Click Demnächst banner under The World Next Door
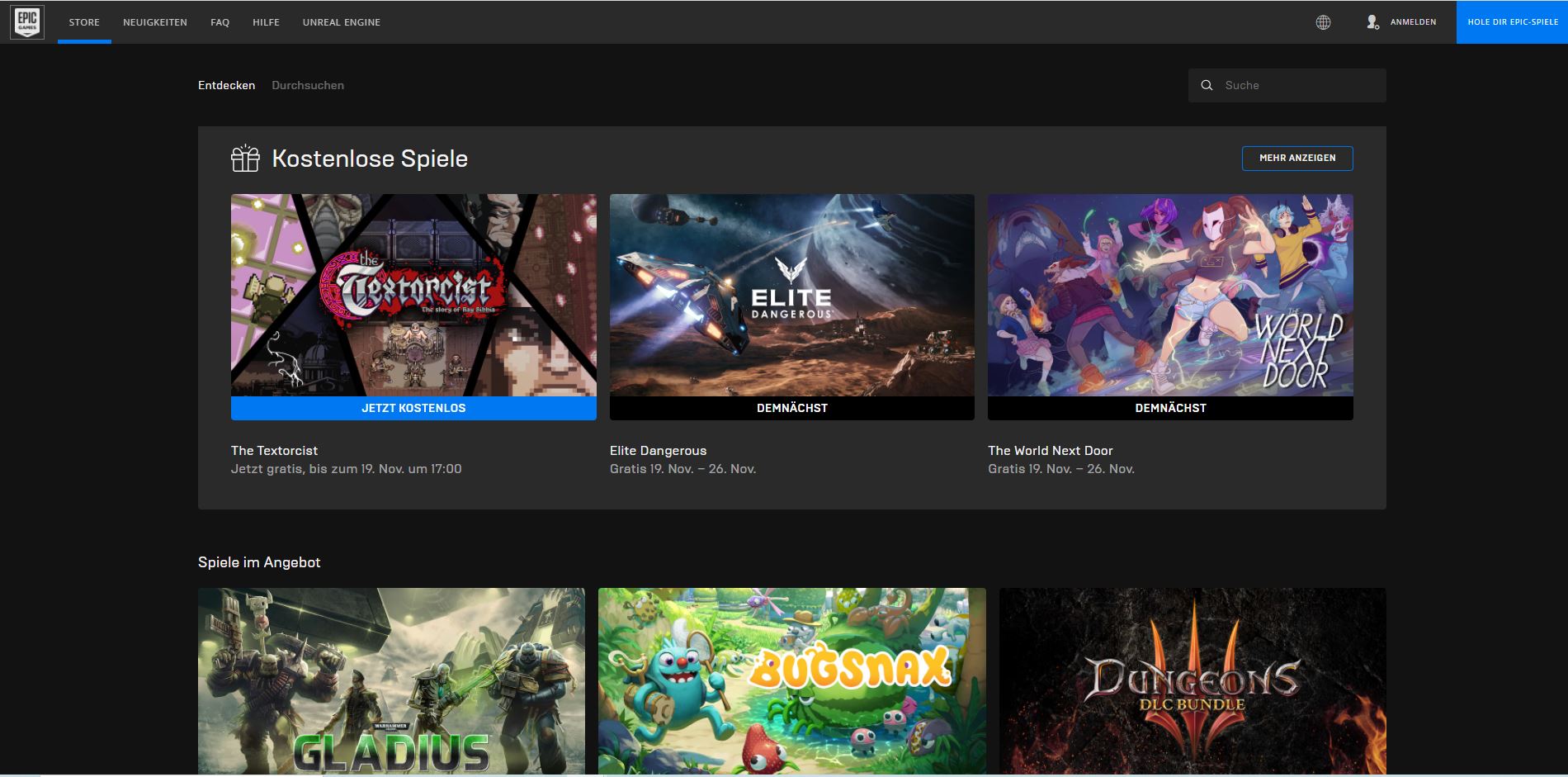Viewport: 1568px width, 777px height. 1170,408
